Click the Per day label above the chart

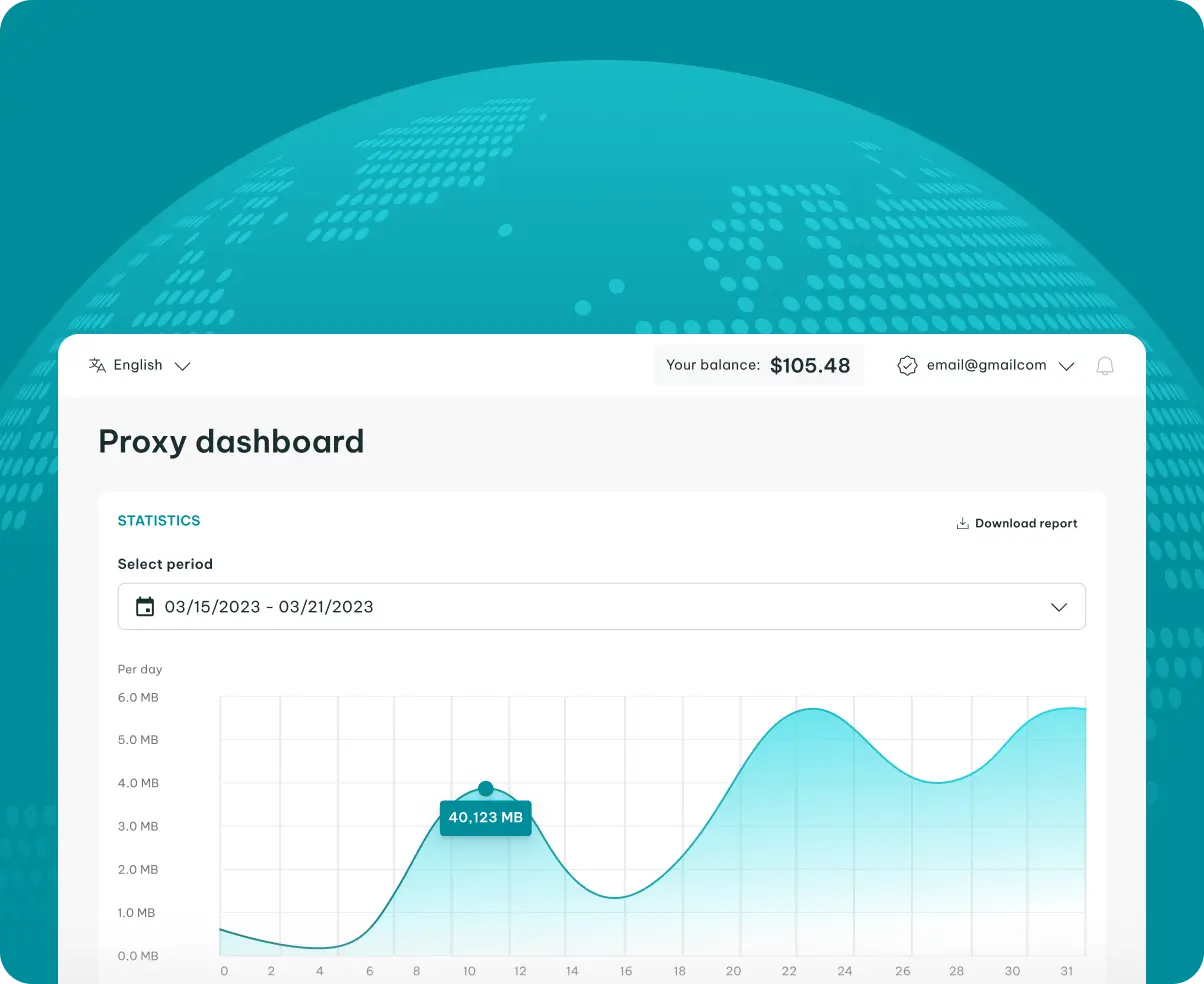[x=140, y=669]
